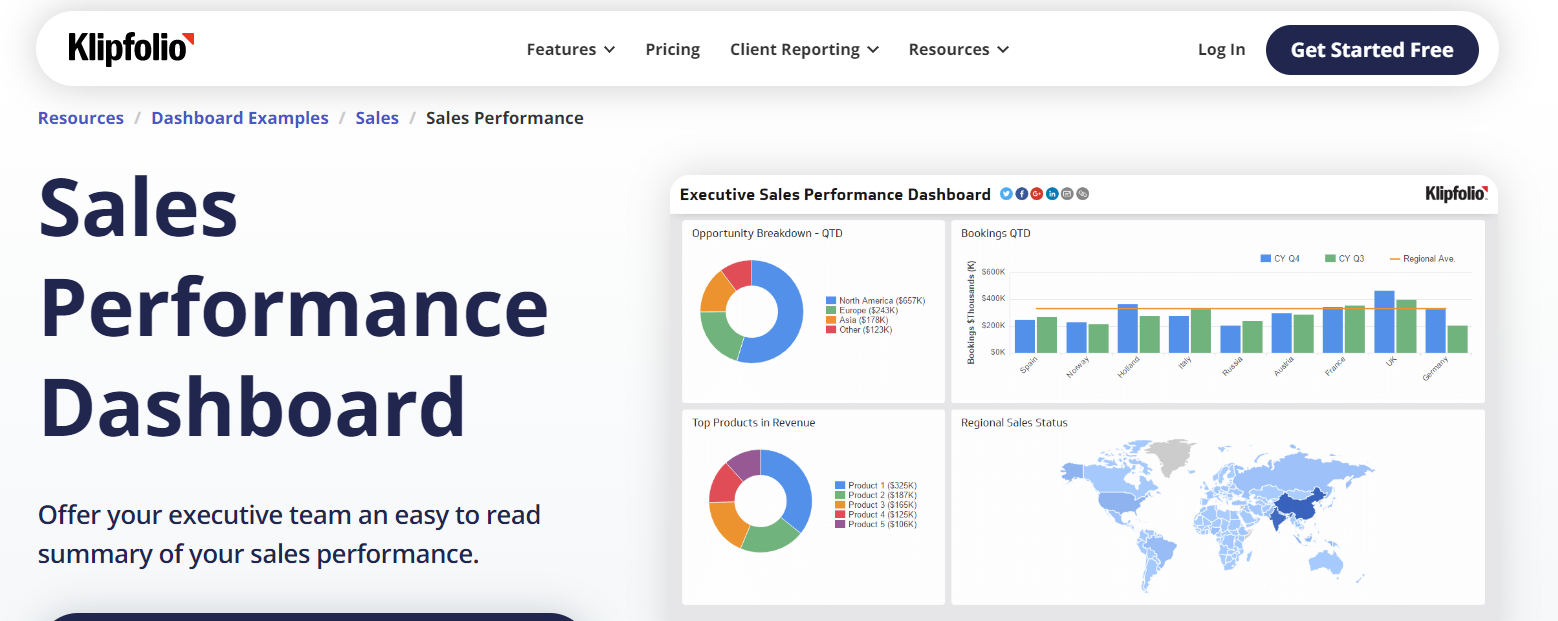Viewport: 1558px width, 621px height.
Task: Click the 'Spain' axis label
Action: tap(1028, 366)
